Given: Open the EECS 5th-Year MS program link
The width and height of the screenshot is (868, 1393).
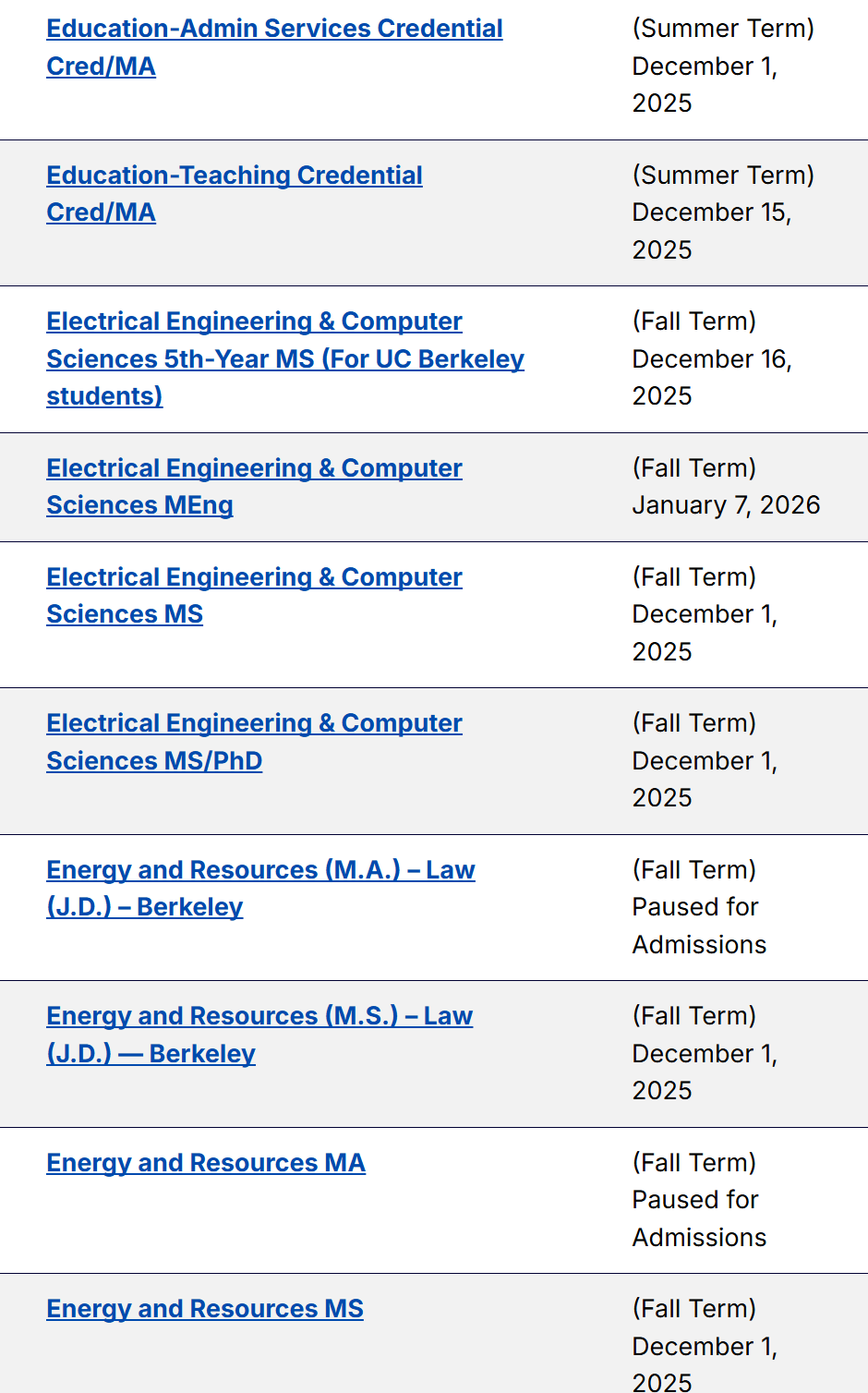Looking at the screenshot, I should 284,358.
